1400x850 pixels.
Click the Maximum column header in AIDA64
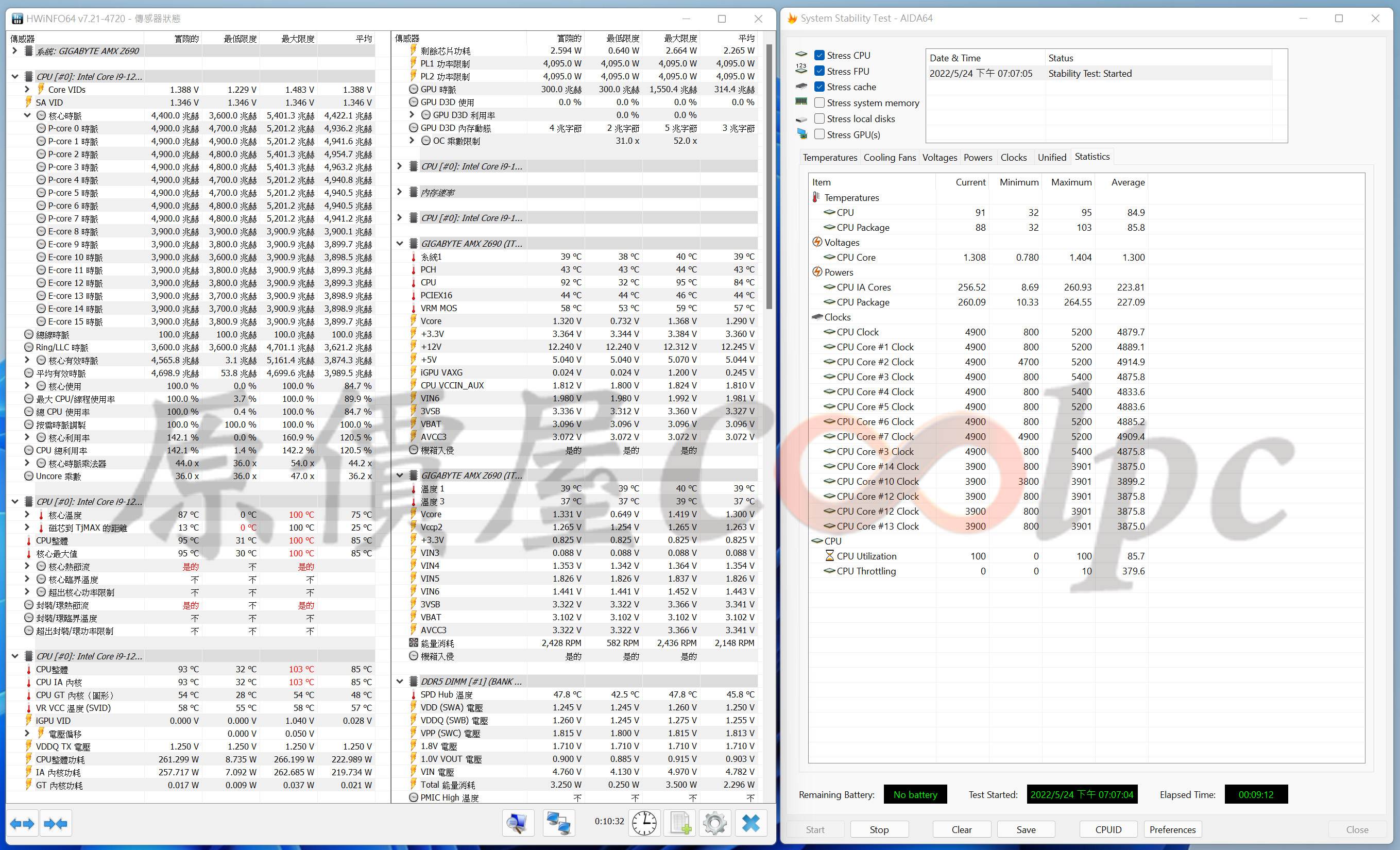pos(1069,182)
